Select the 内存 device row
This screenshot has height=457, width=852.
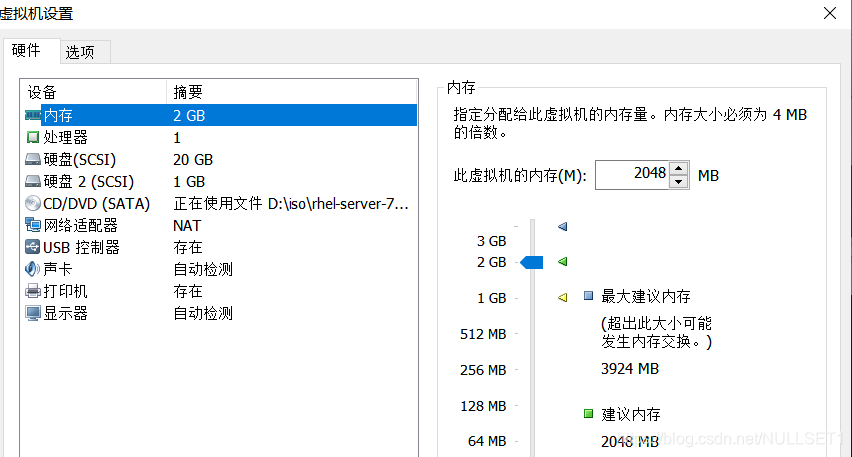tap(219, 115)
